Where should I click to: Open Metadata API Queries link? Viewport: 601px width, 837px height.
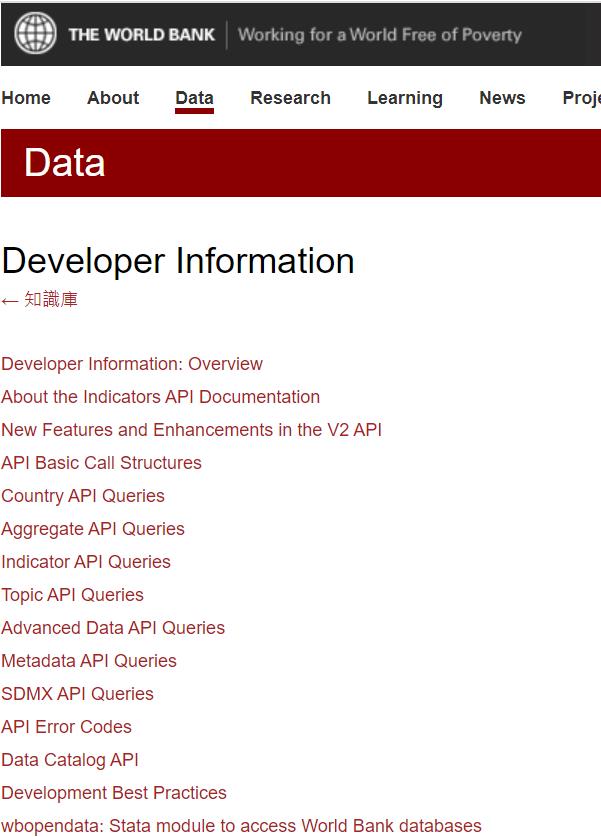click(x=89, y=661)
